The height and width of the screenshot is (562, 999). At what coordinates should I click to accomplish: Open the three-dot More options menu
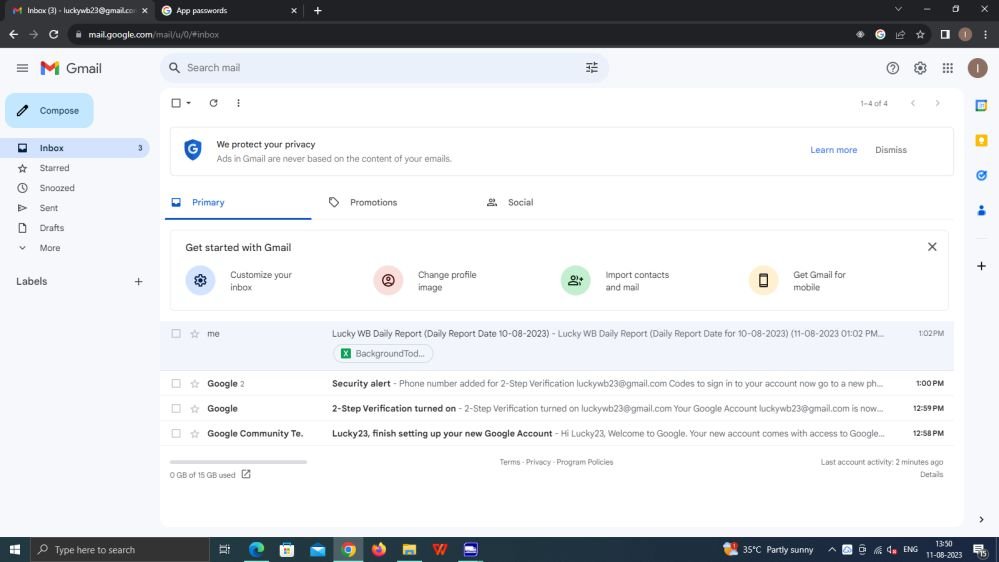[x=238, y=103]
